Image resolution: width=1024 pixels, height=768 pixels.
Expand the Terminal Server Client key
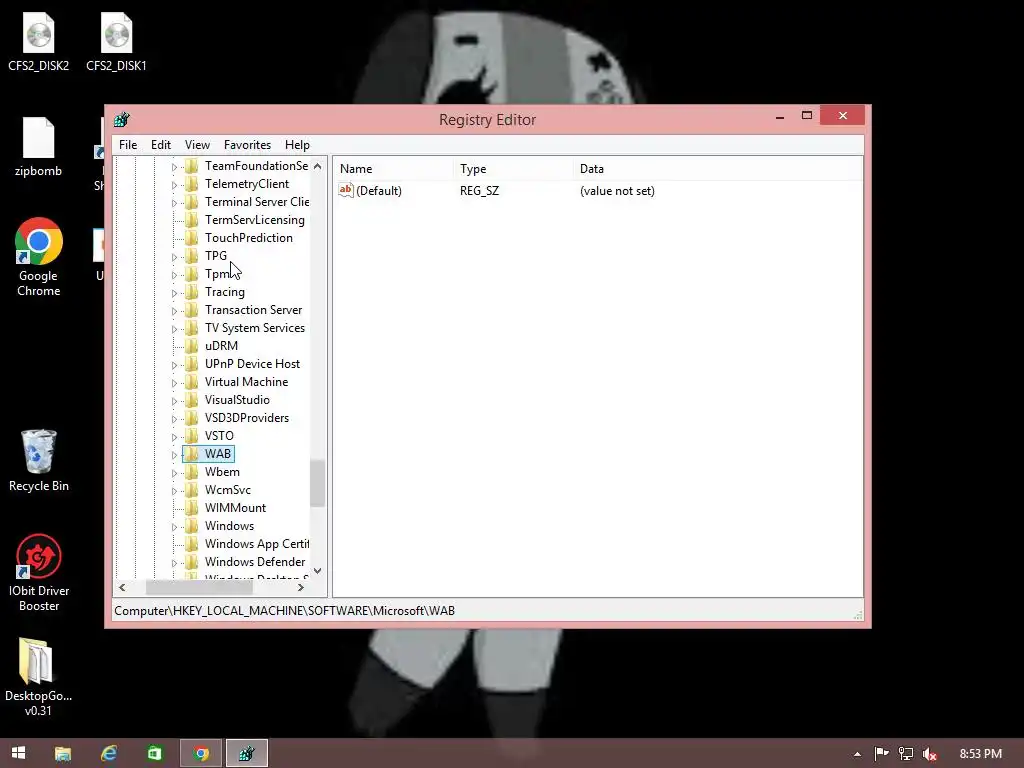click(174, 203)
